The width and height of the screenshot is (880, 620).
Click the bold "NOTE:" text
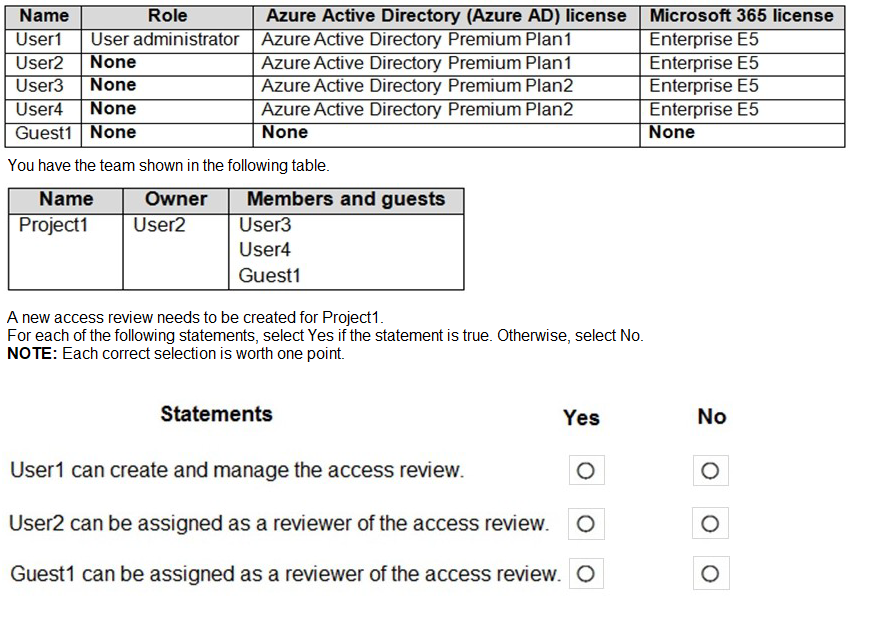32,354
